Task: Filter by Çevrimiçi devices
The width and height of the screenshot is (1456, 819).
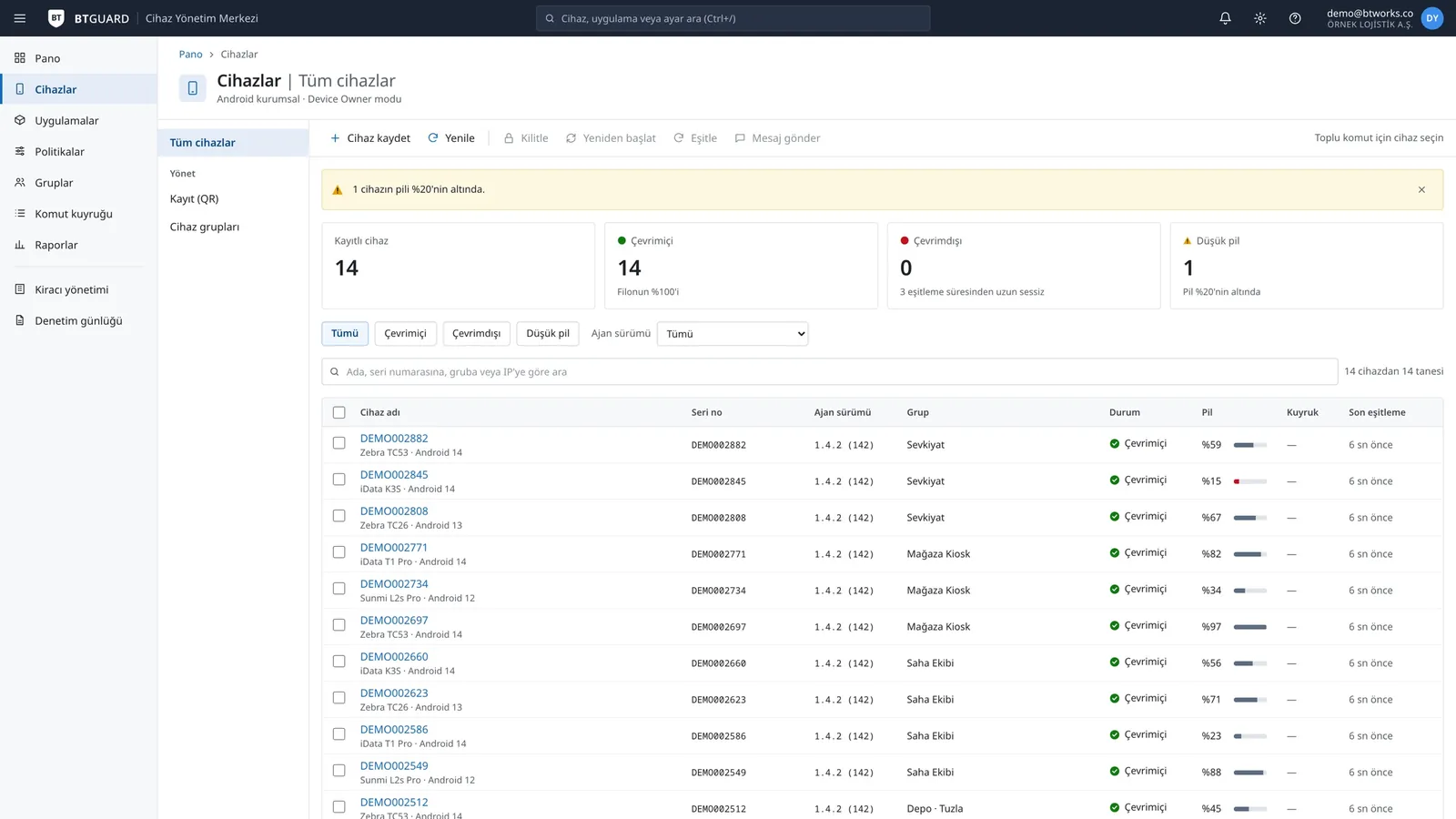Action: pyautogui.click(x=406, y=334)
